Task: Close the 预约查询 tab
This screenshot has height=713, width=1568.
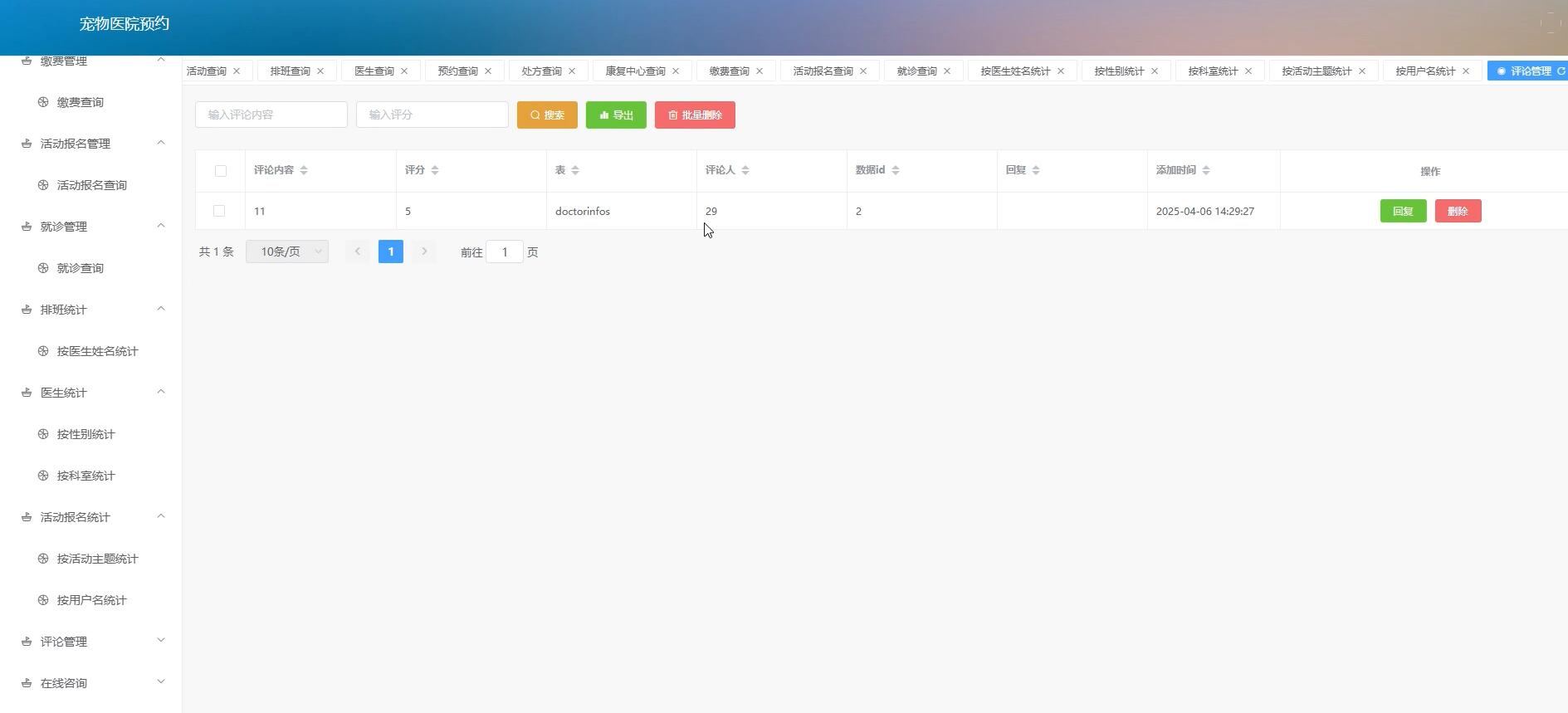Action: pos(488,71)
